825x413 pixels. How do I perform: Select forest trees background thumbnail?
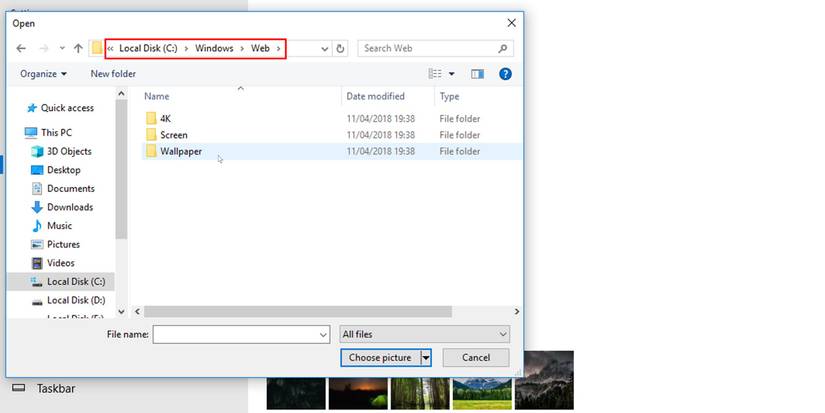(x=420, y=394)
